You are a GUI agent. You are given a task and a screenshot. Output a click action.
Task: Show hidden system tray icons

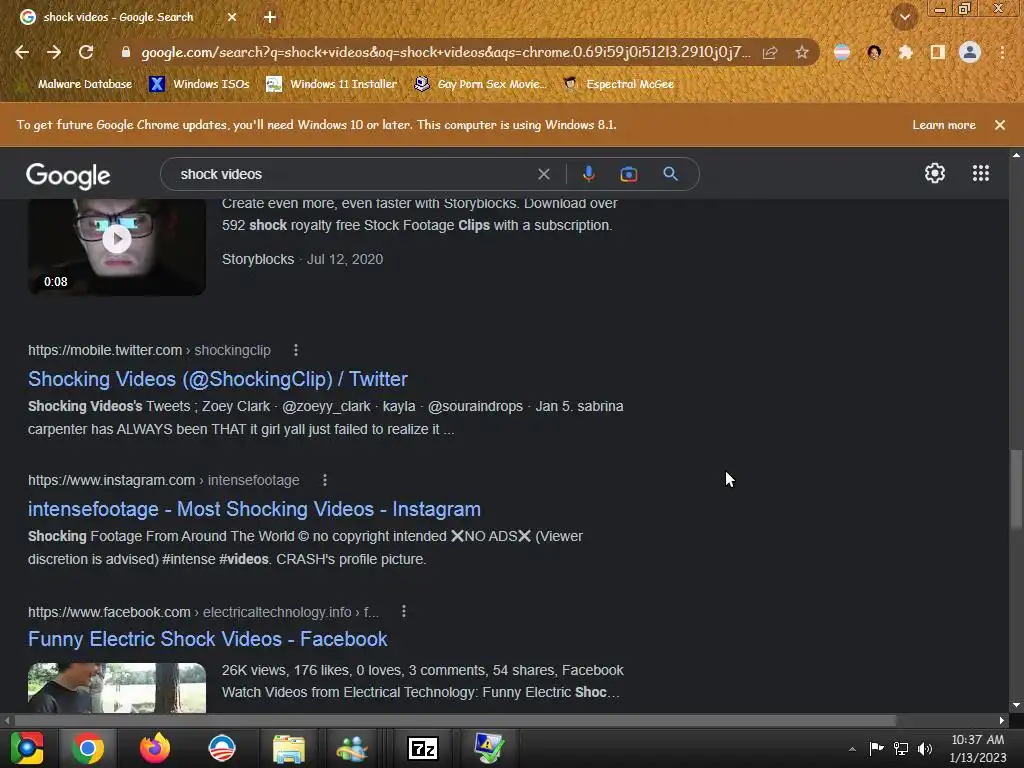coord(852,749)
